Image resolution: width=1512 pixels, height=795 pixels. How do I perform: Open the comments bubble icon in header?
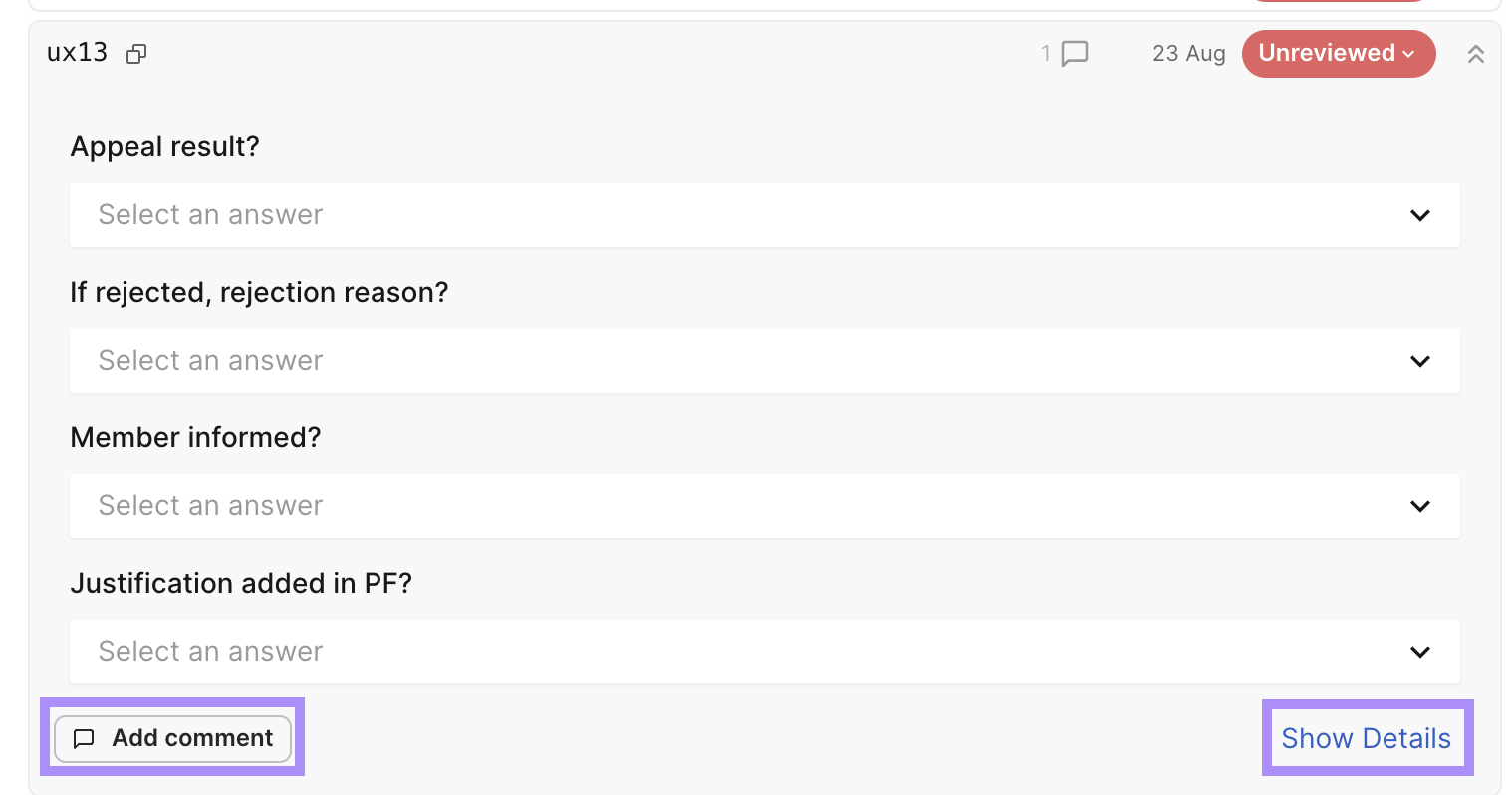click(1075, 53)
